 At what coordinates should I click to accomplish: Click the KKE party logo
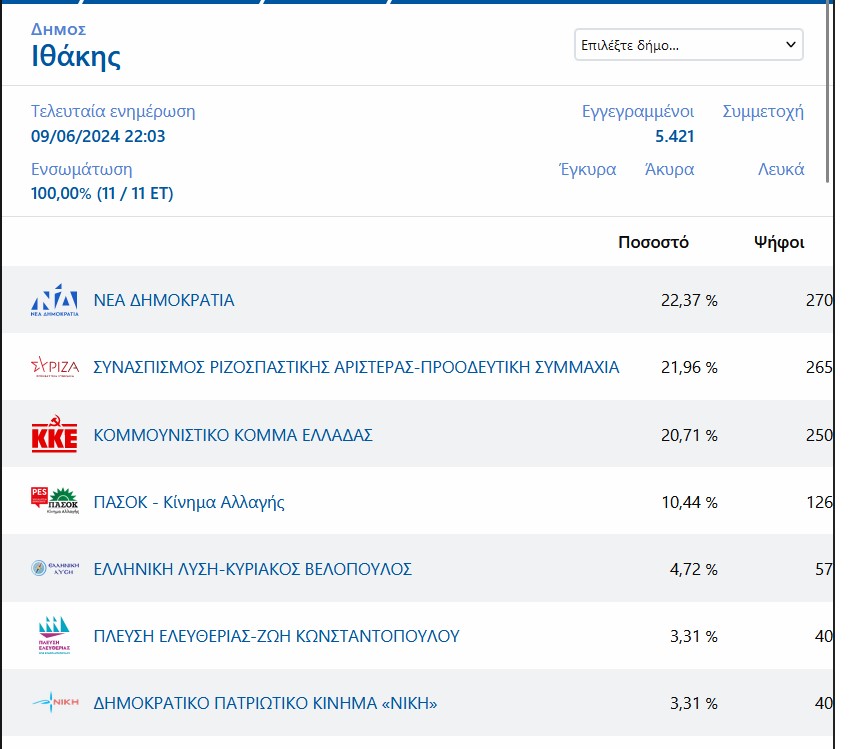coord(55,435)
